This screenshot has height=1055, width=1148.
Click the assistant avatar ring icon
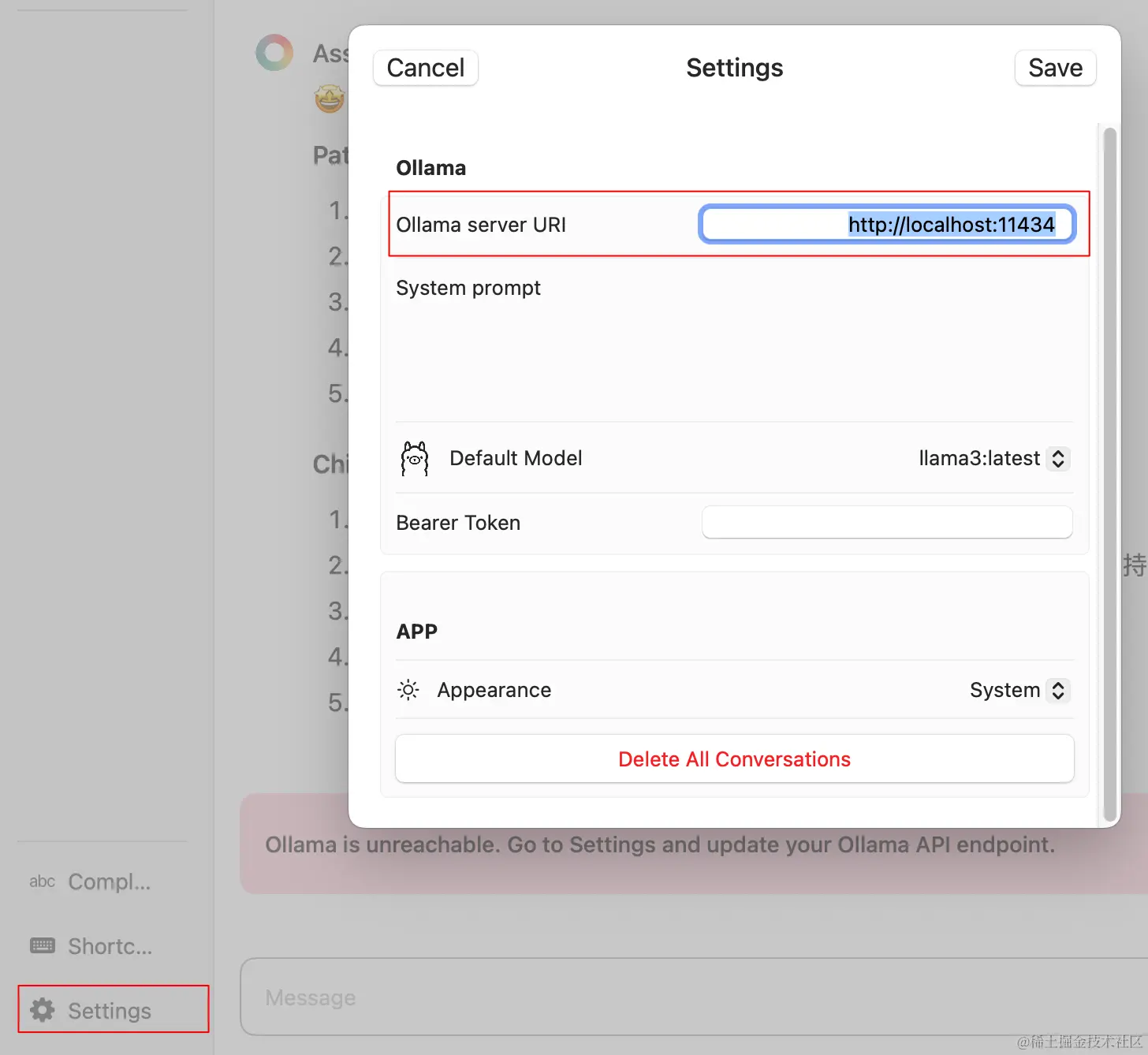(x=274, y=53)
